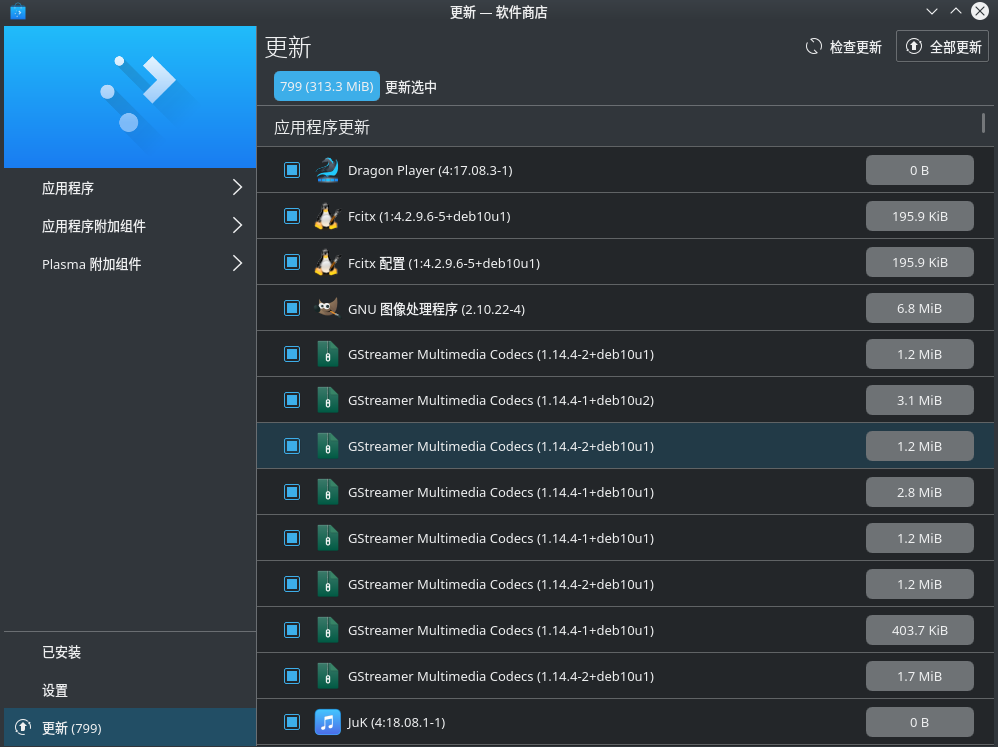
Task: Click the refresh icon beside 检查更新
Action: coord(814,47)
